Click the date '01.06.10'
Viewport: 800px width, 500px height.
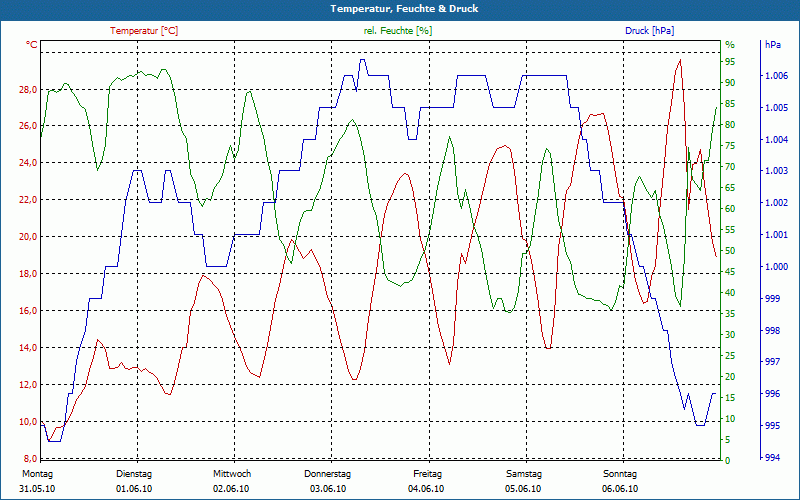[x=134, y=489]
